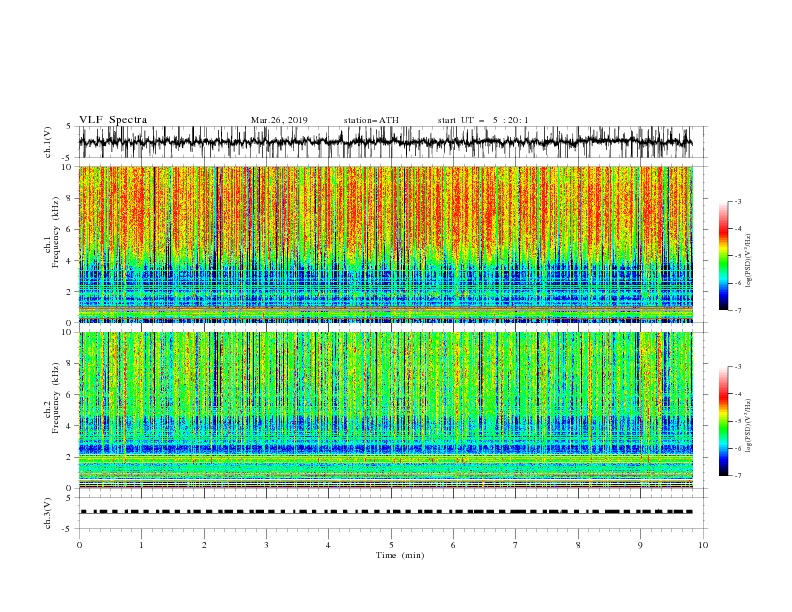
Task: Click the 'station=ATH' header label
Action: [371, 120]
